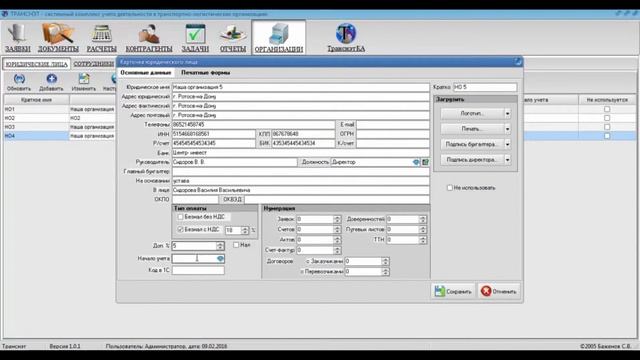Click the Краткое имя column header

pyautogui.click(x=36, y=100)
